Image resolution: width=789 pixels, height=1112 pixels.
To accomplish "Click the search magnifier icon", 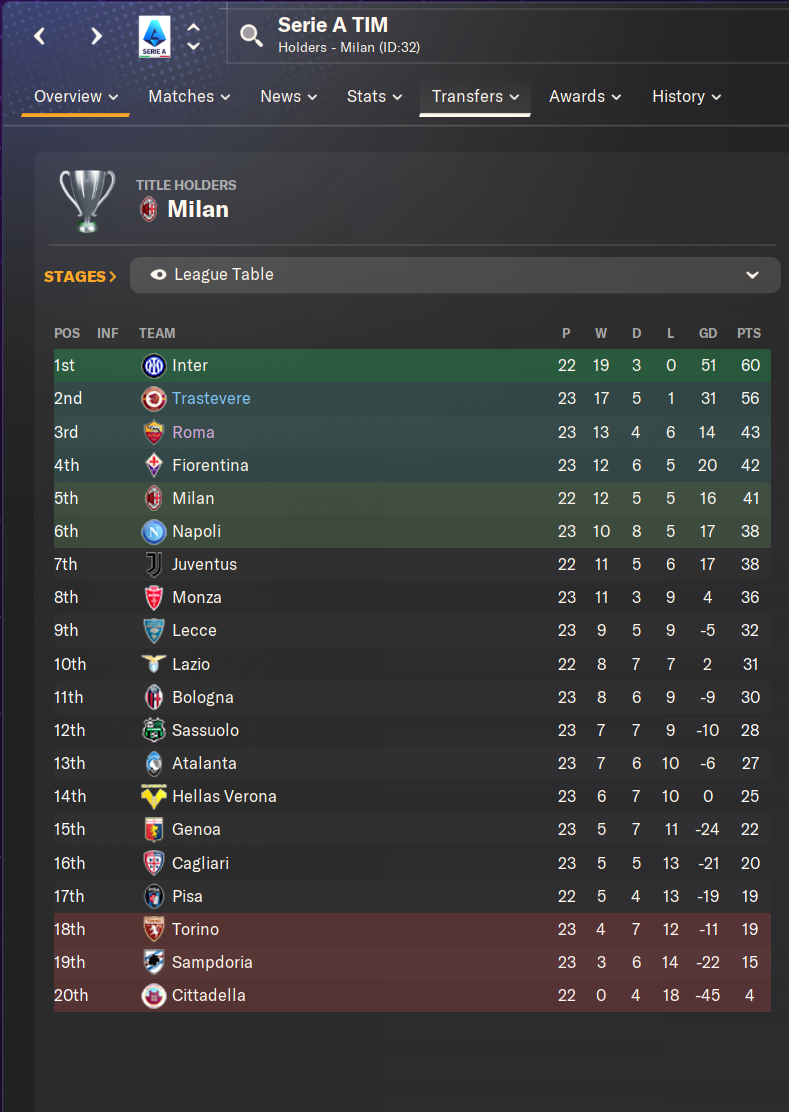I will pos(251,35).
